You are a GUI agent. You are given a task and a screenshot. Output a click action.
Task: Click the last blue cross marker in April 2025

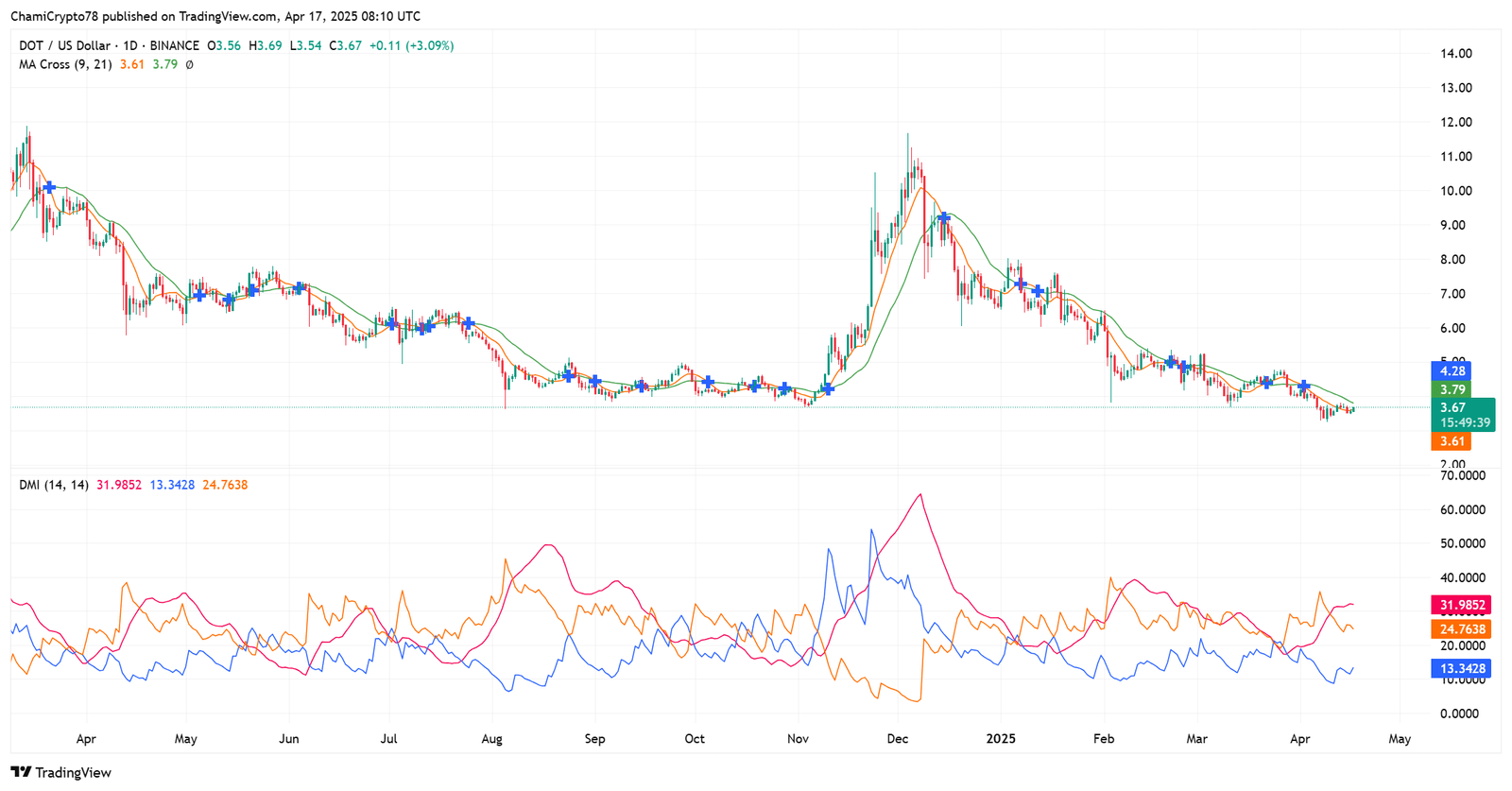tap(1303, 387)
